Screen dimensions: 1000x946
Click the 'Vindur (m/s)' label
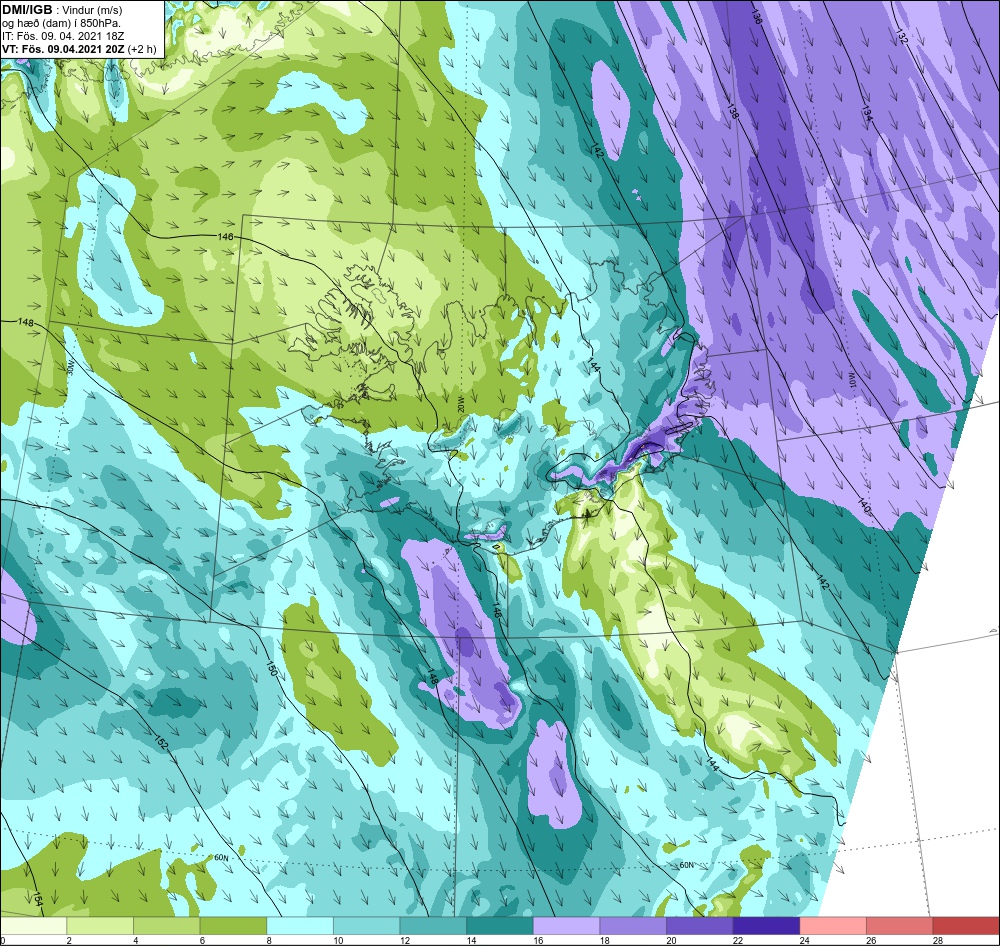[94, 10]
